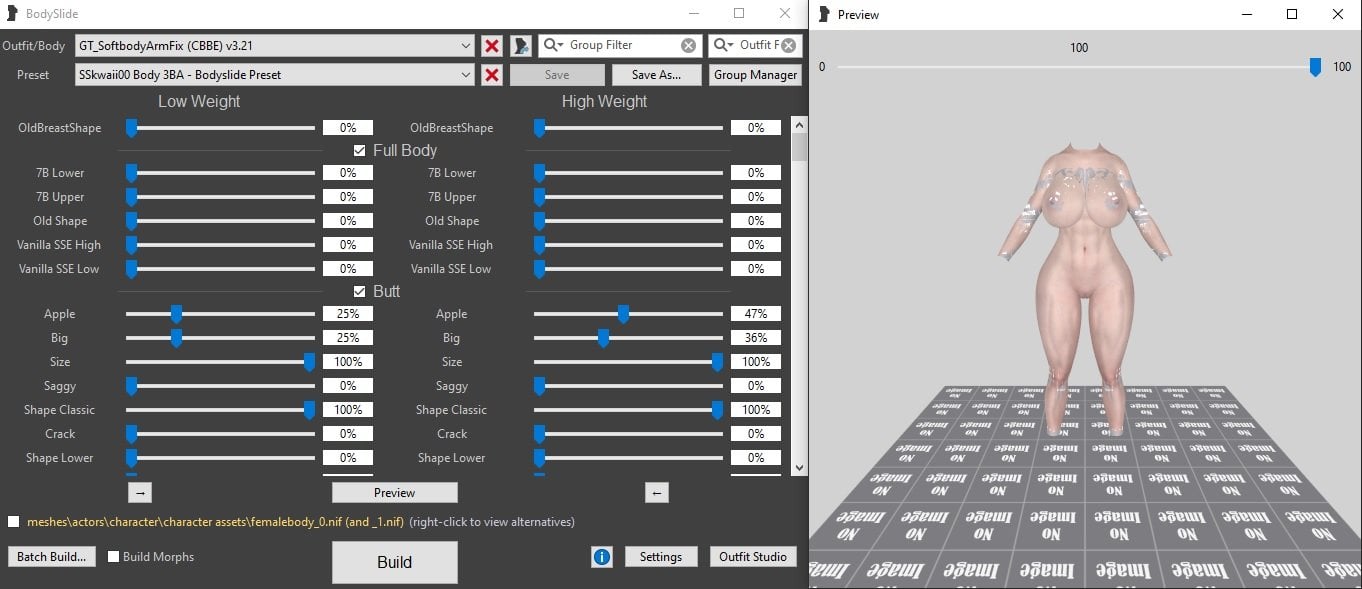Toggle the Full Body category checkbox

click(360, 150)
